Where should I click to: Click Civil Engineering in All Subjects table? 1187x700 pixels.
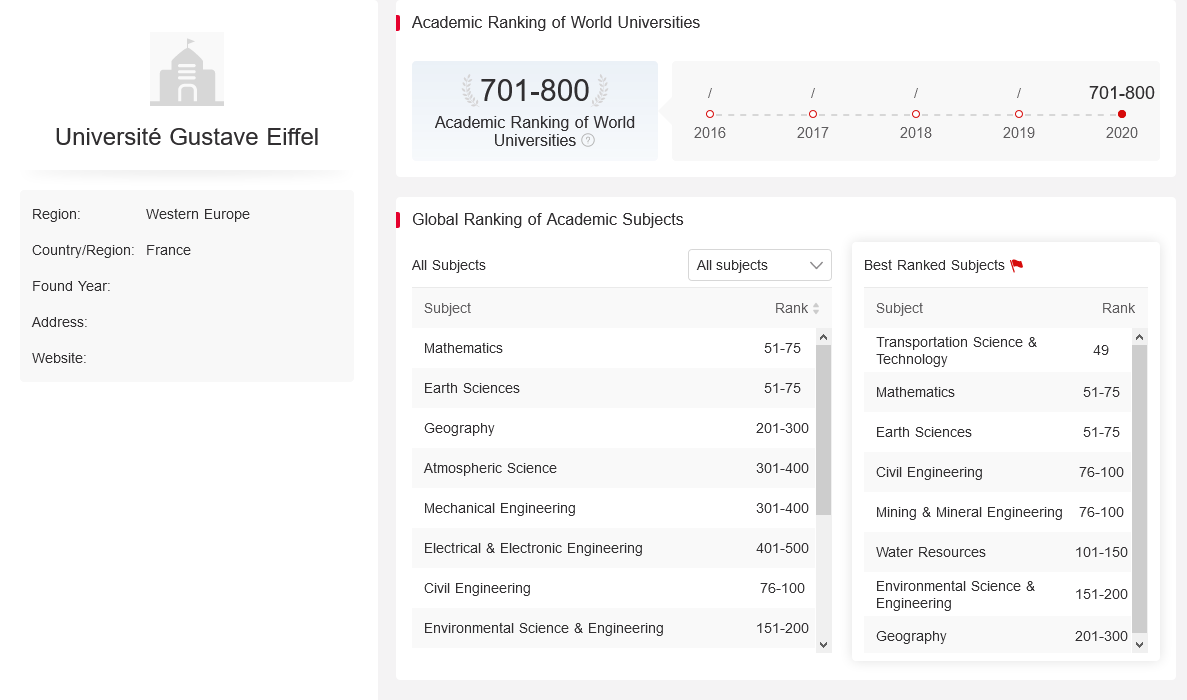pyautogui.click(x=477, y=588)
